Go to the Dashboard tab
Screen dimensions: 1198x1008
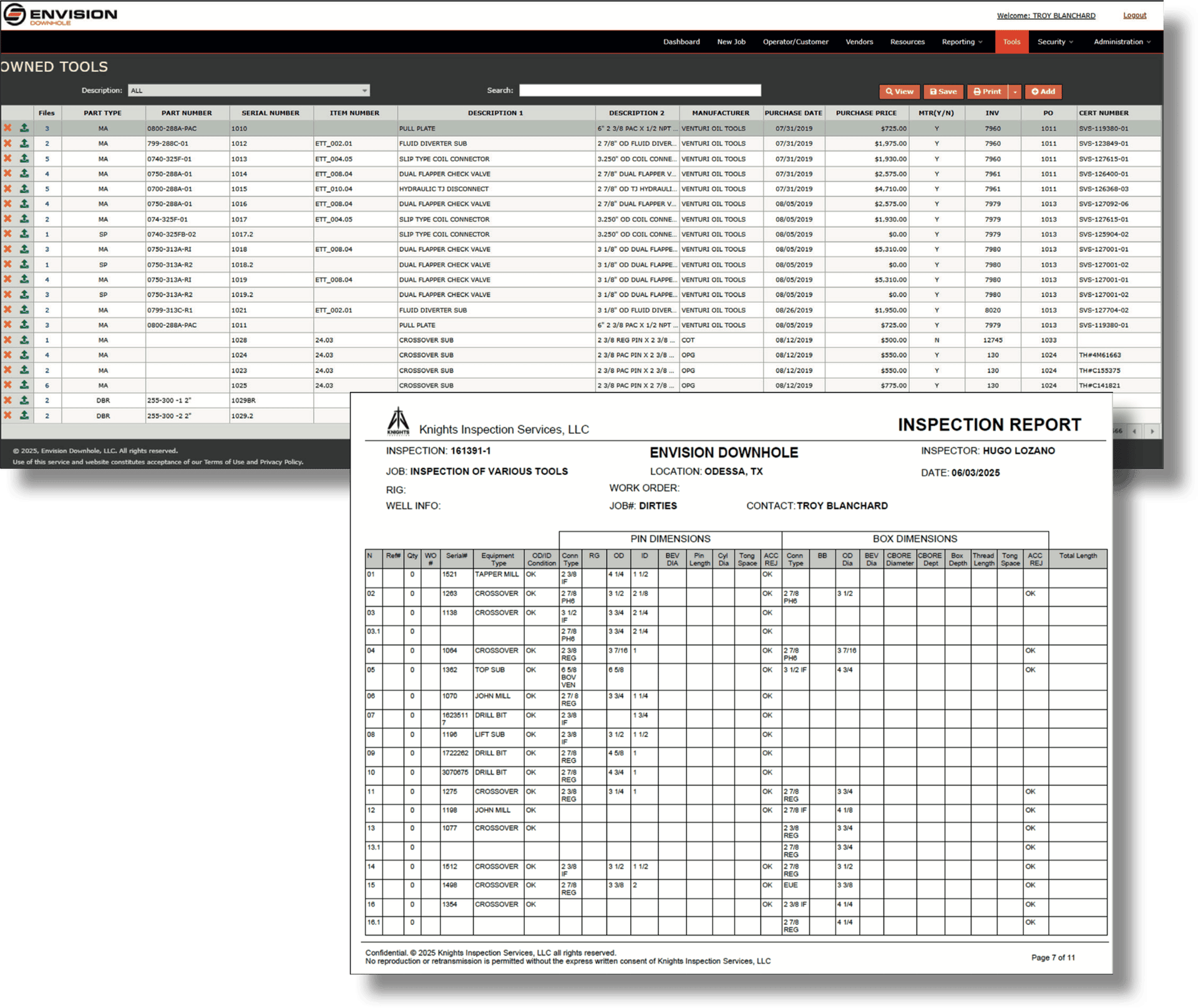pos(681,42)
